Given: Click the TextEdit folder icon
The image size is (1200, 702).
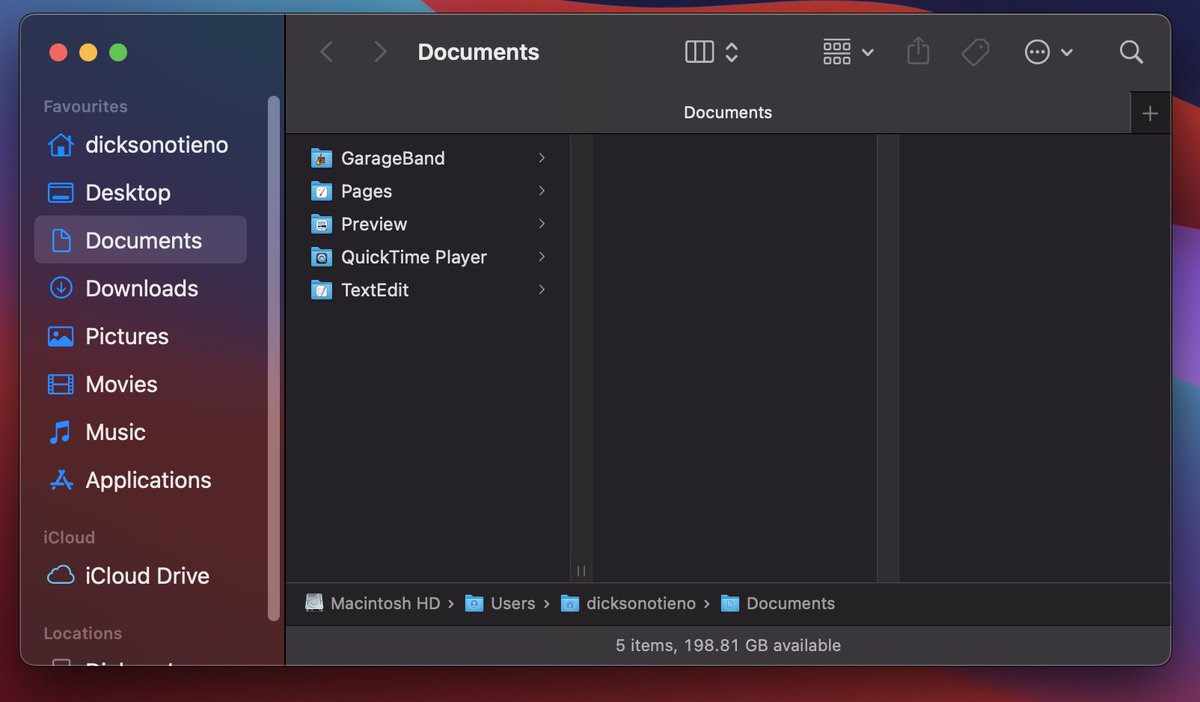Looking at the screenshot, I should pos(321,290).
